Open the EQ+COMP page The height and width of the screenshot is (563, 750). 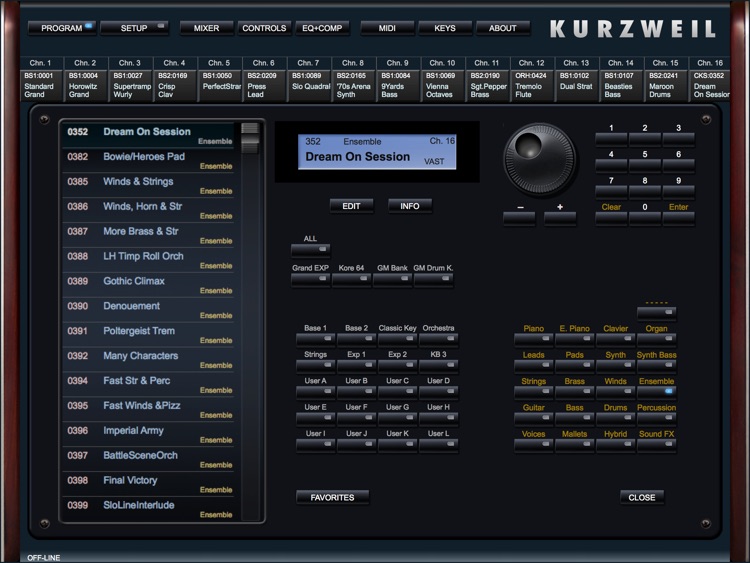pyautogui.click(x=322, y=28)
